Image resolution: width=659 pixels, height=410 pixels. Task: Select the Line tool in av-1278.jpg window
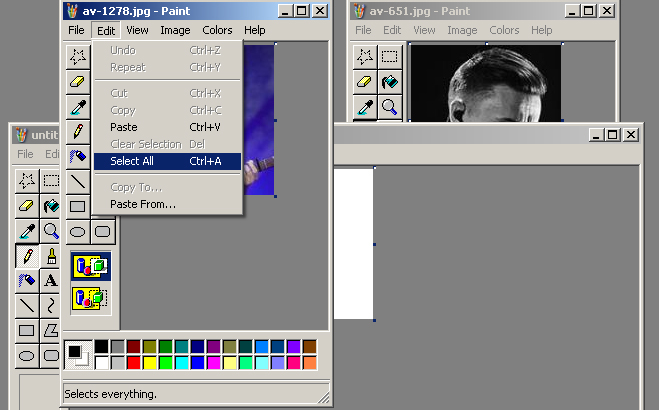78,181
